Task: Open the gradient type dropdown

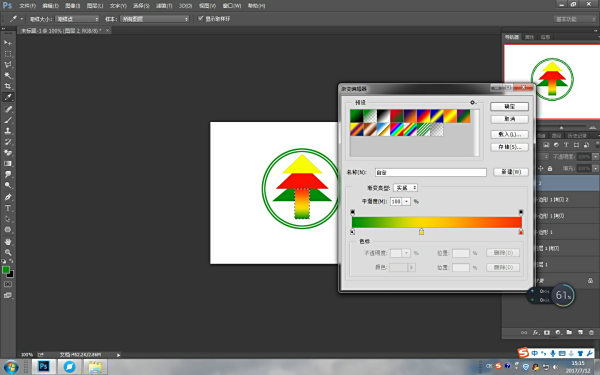Action: (x=406, y=188)
